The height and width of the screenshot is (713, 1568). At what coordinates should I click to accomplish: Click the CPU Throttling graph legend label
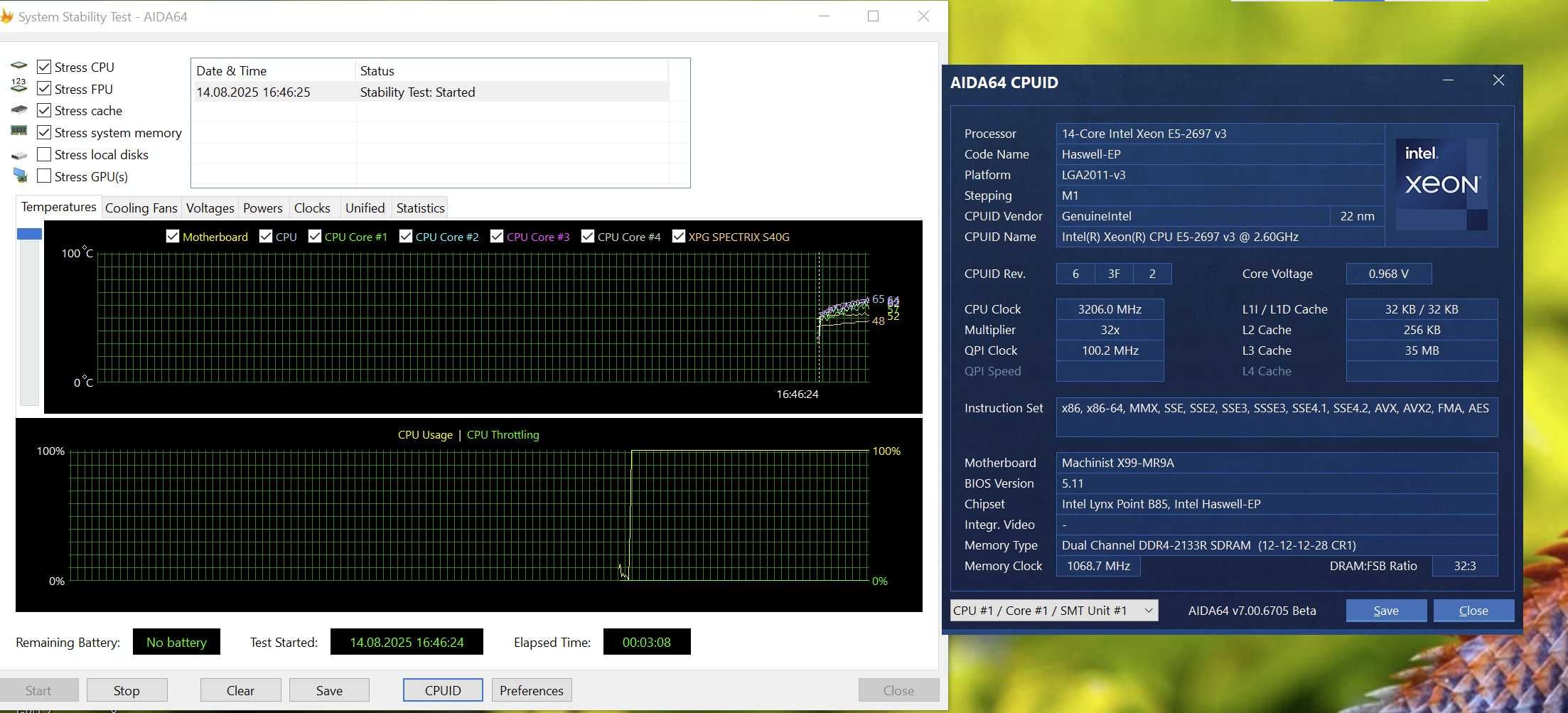[503, 434]
